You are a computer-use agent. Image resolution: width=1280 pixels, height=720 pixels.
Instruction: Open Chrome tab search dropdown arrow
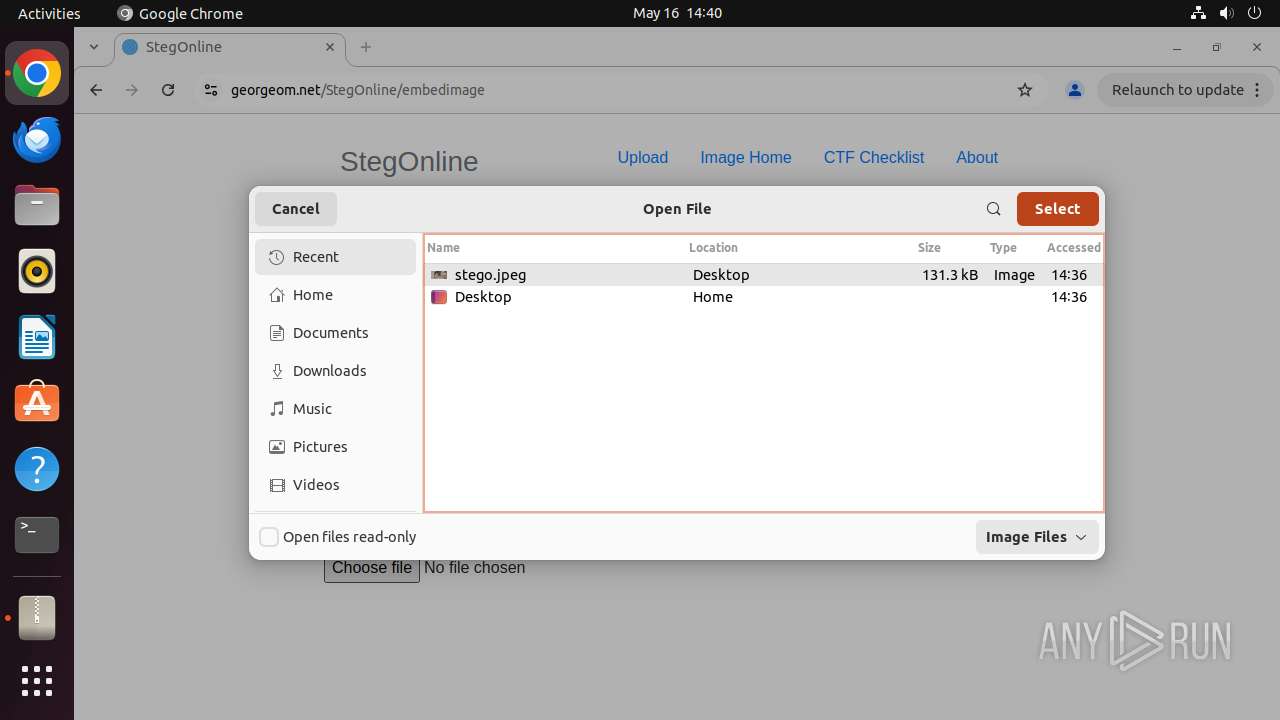click(x=93, y=47)
